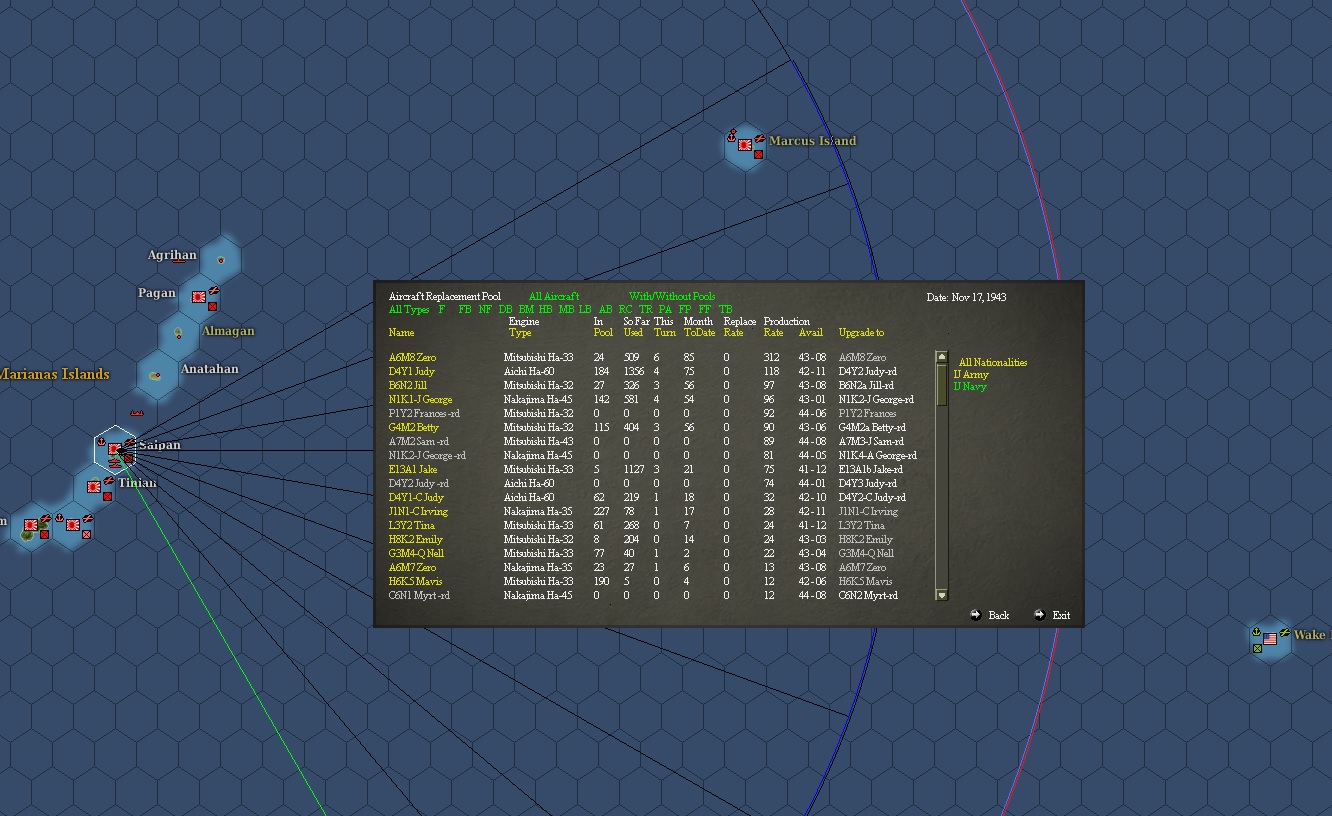1332x816 pixels.
Task: Sort list by Name column header
Action: point(401,333)
